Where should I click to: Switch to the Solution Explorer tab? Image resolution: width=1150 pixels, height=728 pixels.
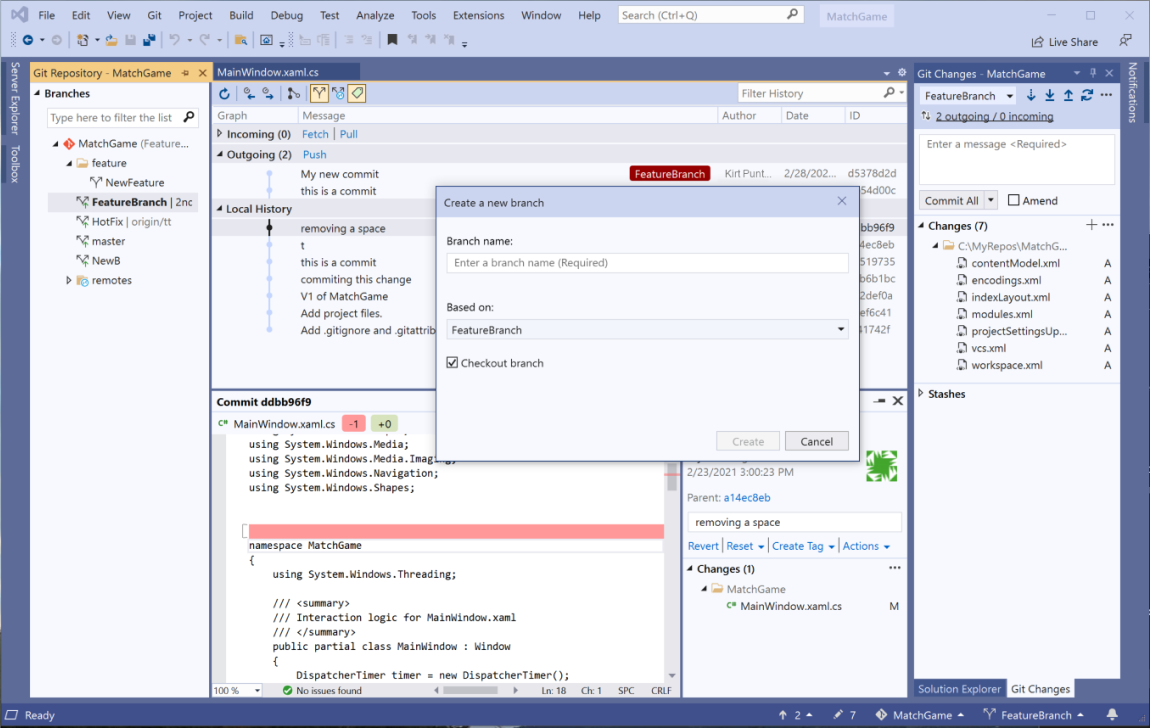(x=959, y=688)
